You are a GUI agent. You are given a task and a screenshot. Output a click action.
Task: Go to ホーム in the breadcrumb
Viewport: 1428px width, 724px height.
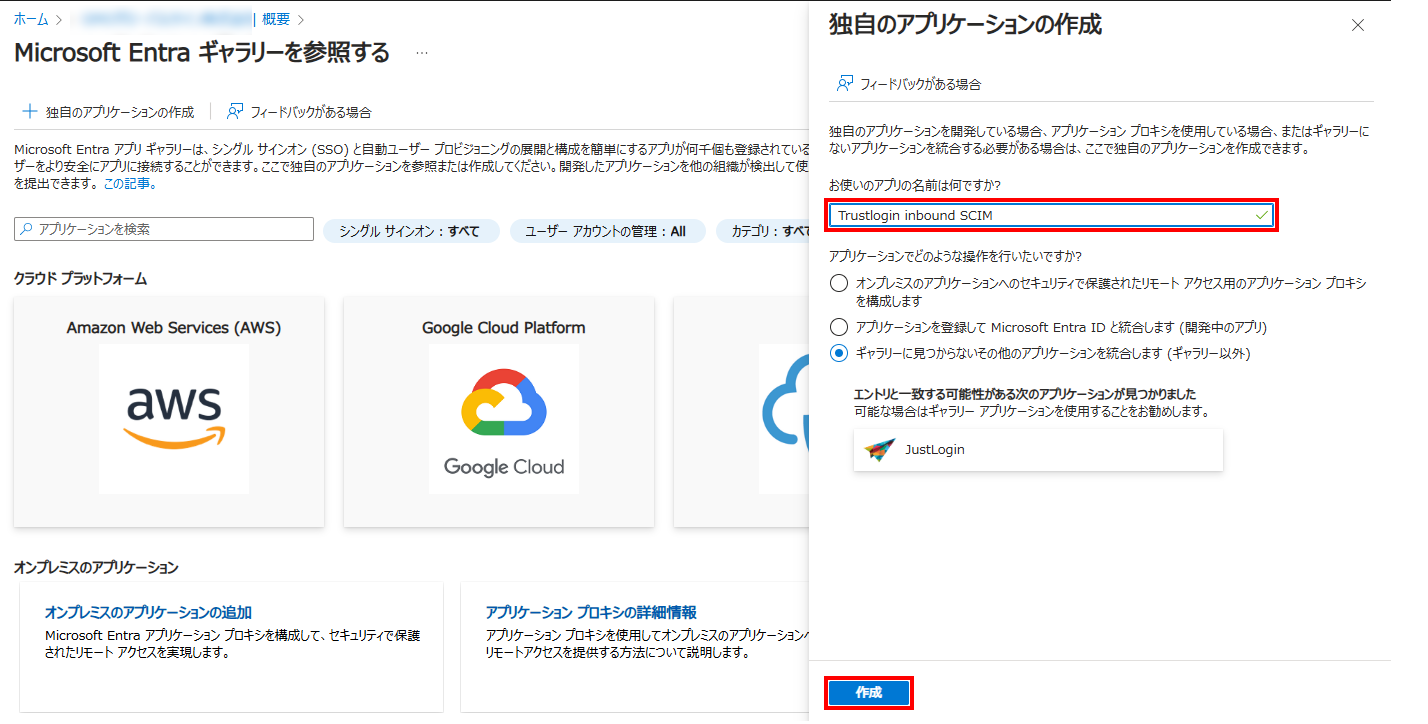pyautogui.click(x=30, y=19)
